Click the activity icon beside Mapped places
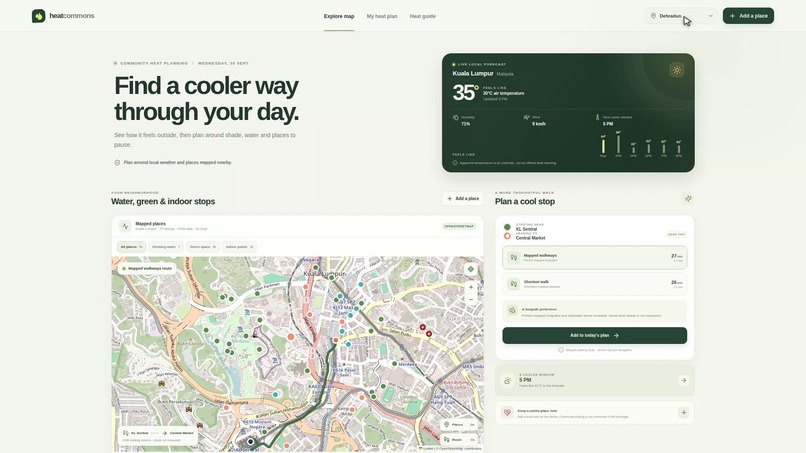806x453 pixels. [125, 226]
